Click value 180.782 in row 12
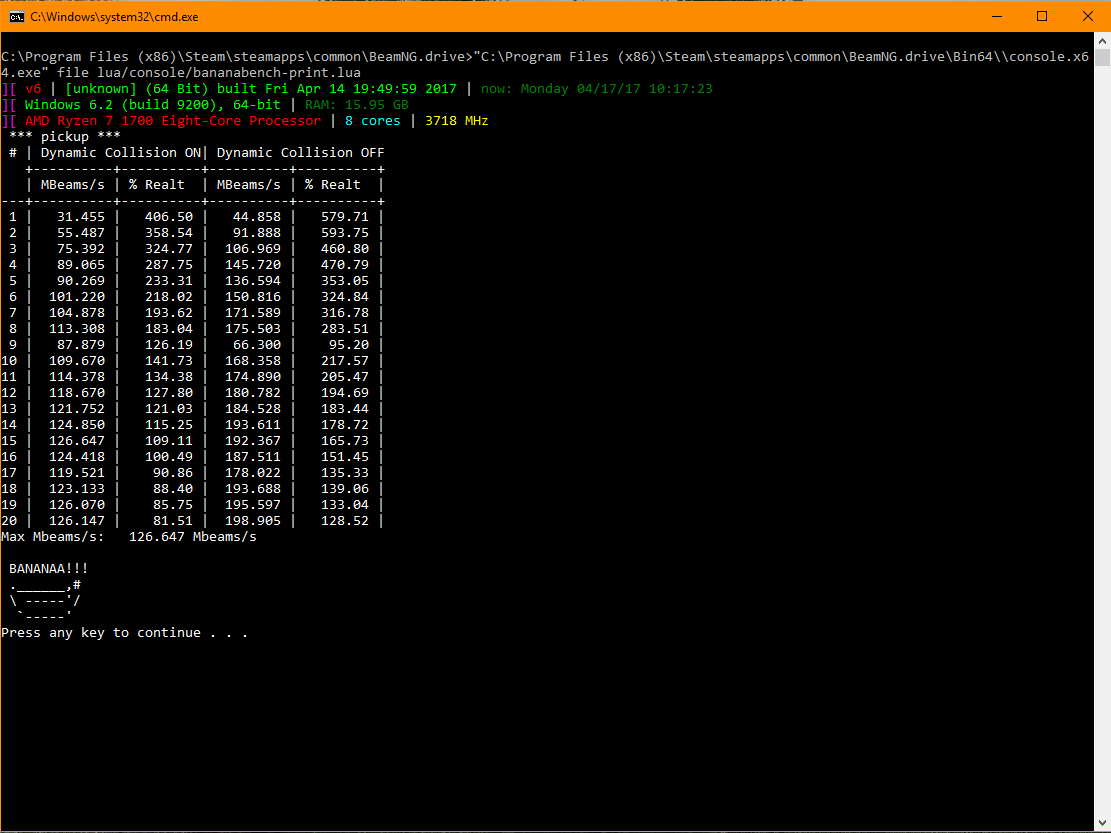Screen dimensions: 1111x833 pos(253,393)
